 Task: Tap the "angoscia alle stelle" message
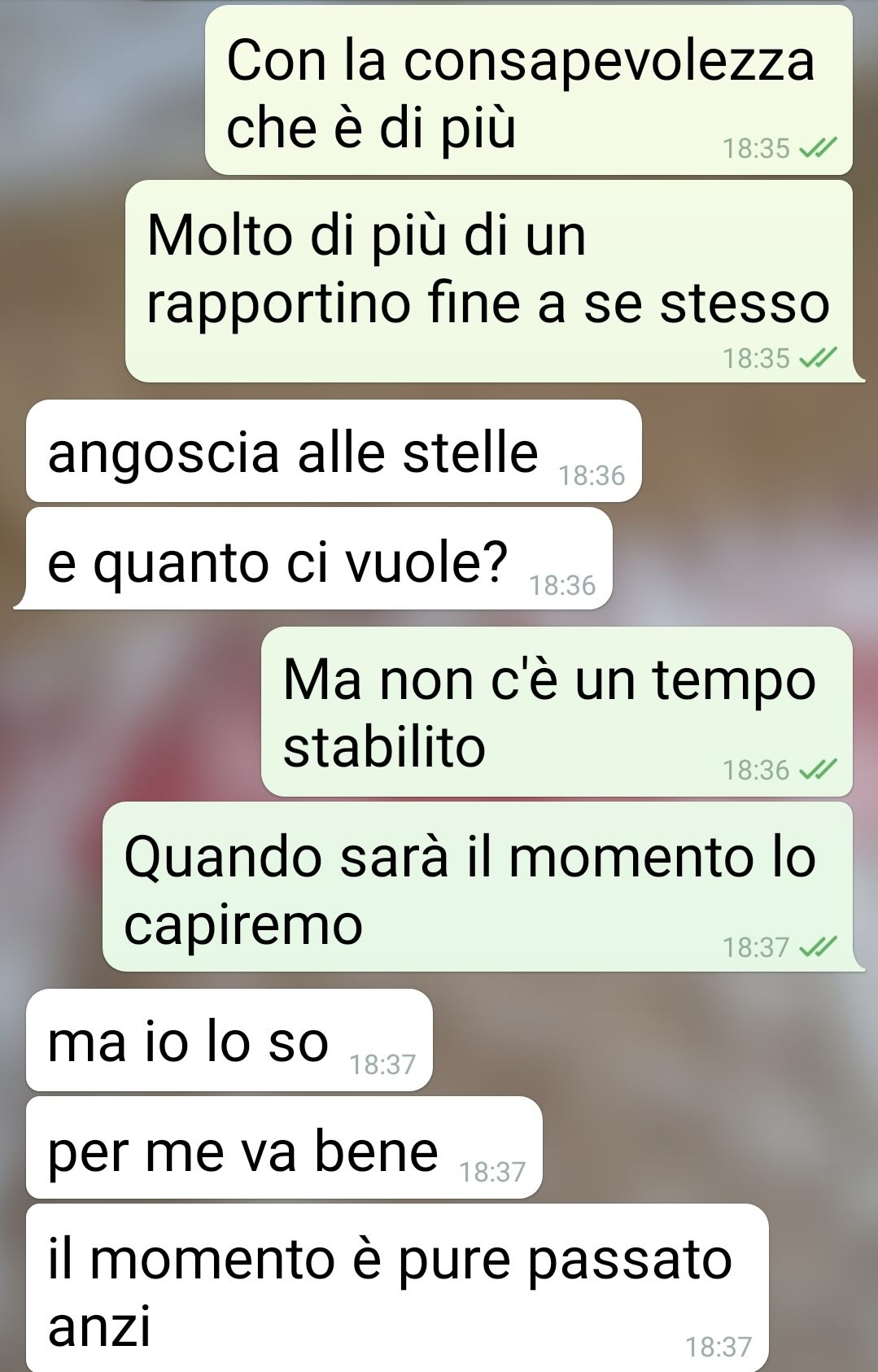pos(334,451)
